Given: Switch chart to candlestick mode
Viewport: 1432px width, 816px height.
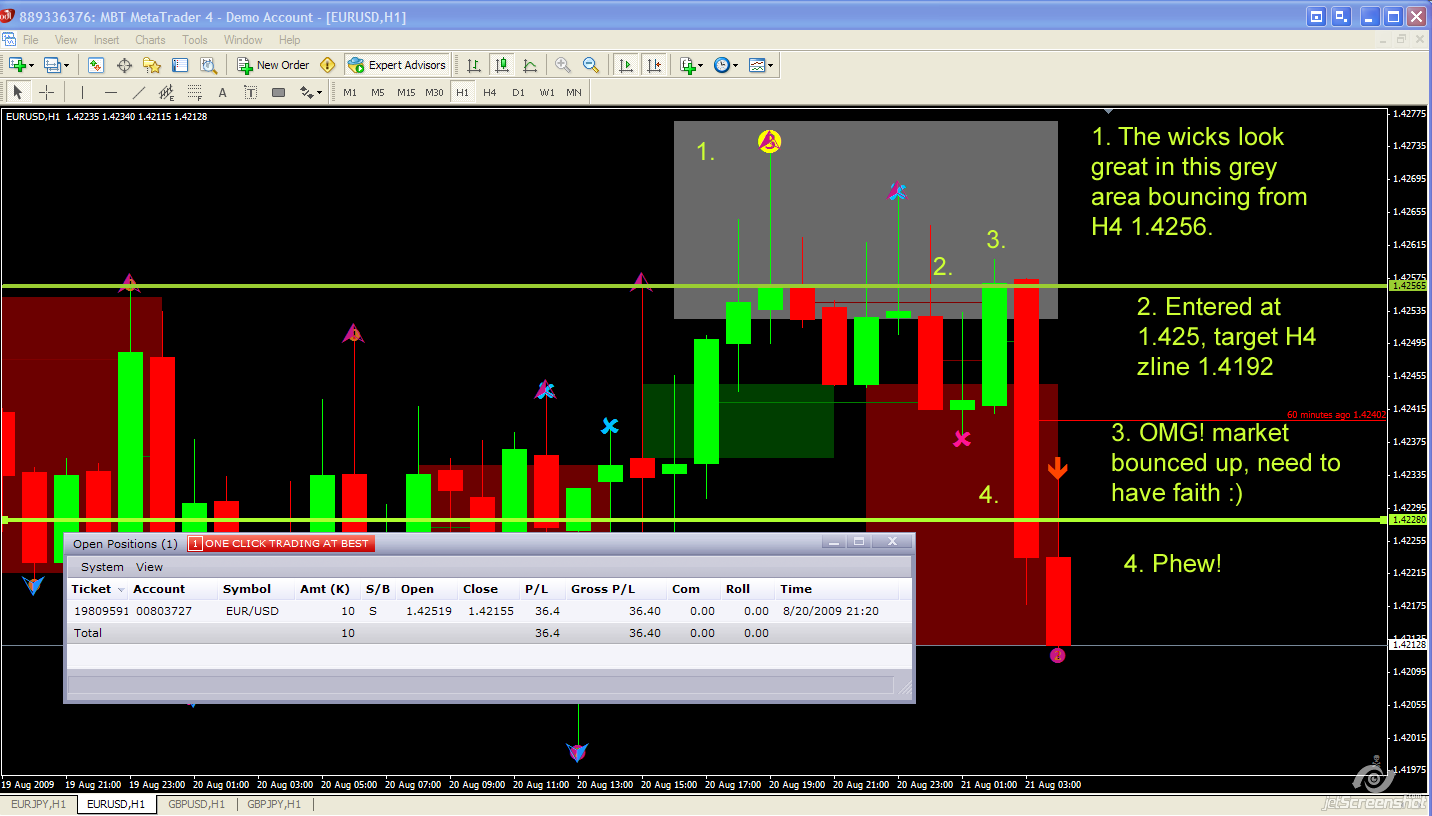Looking at the screenshot, I should 502,65.
